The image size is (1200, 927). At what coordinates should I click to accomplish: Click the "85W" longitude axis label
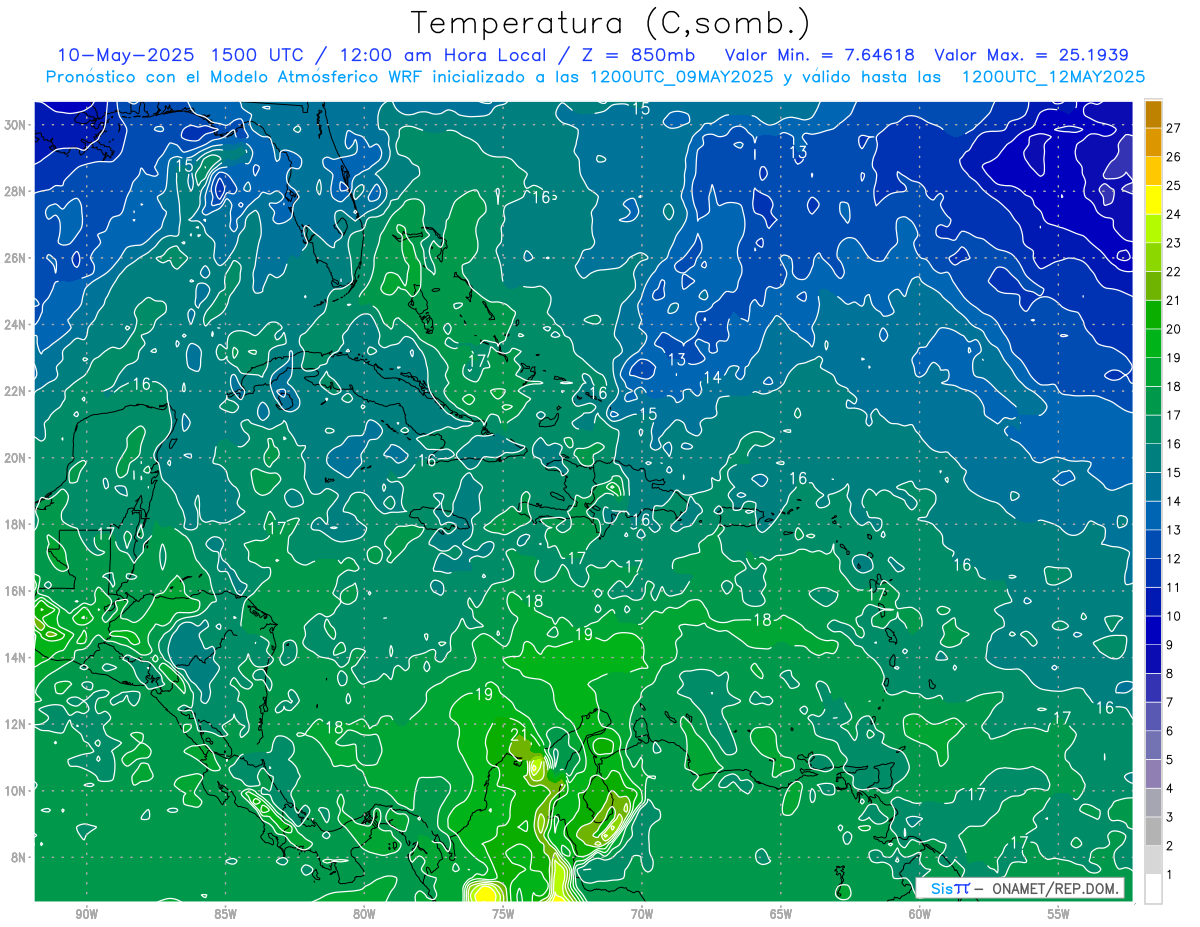[225, 914]
